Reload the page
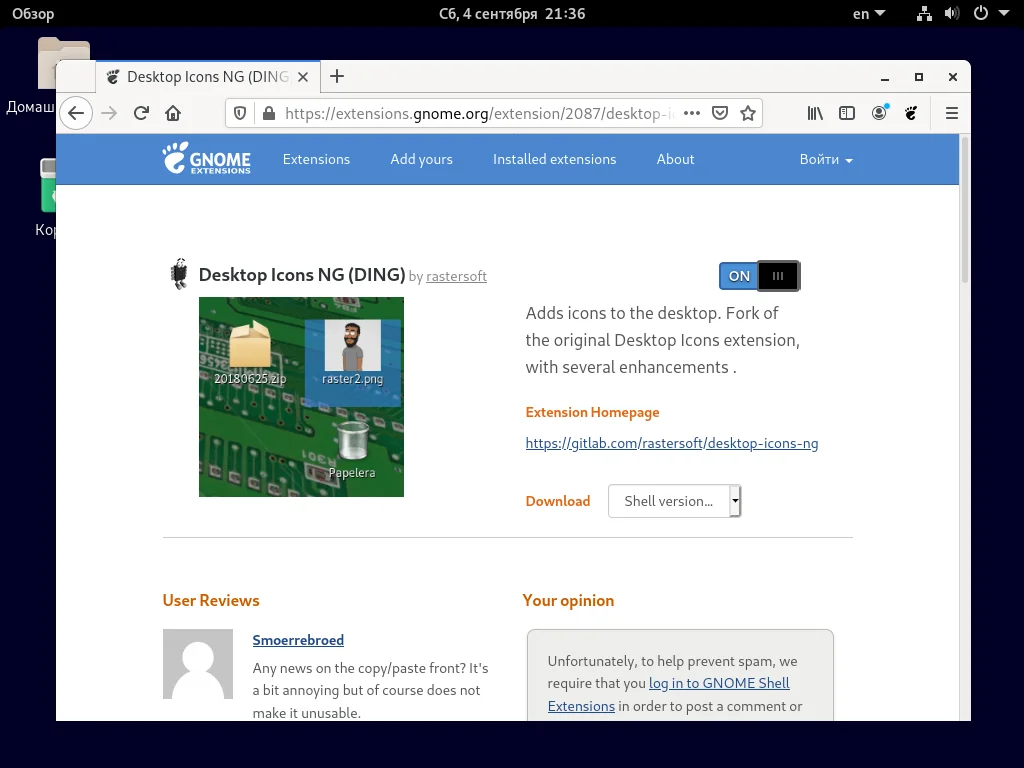 [140, 113]
